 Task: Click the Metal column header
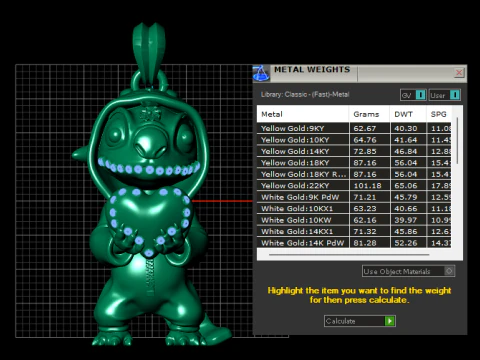click(303, 114)
